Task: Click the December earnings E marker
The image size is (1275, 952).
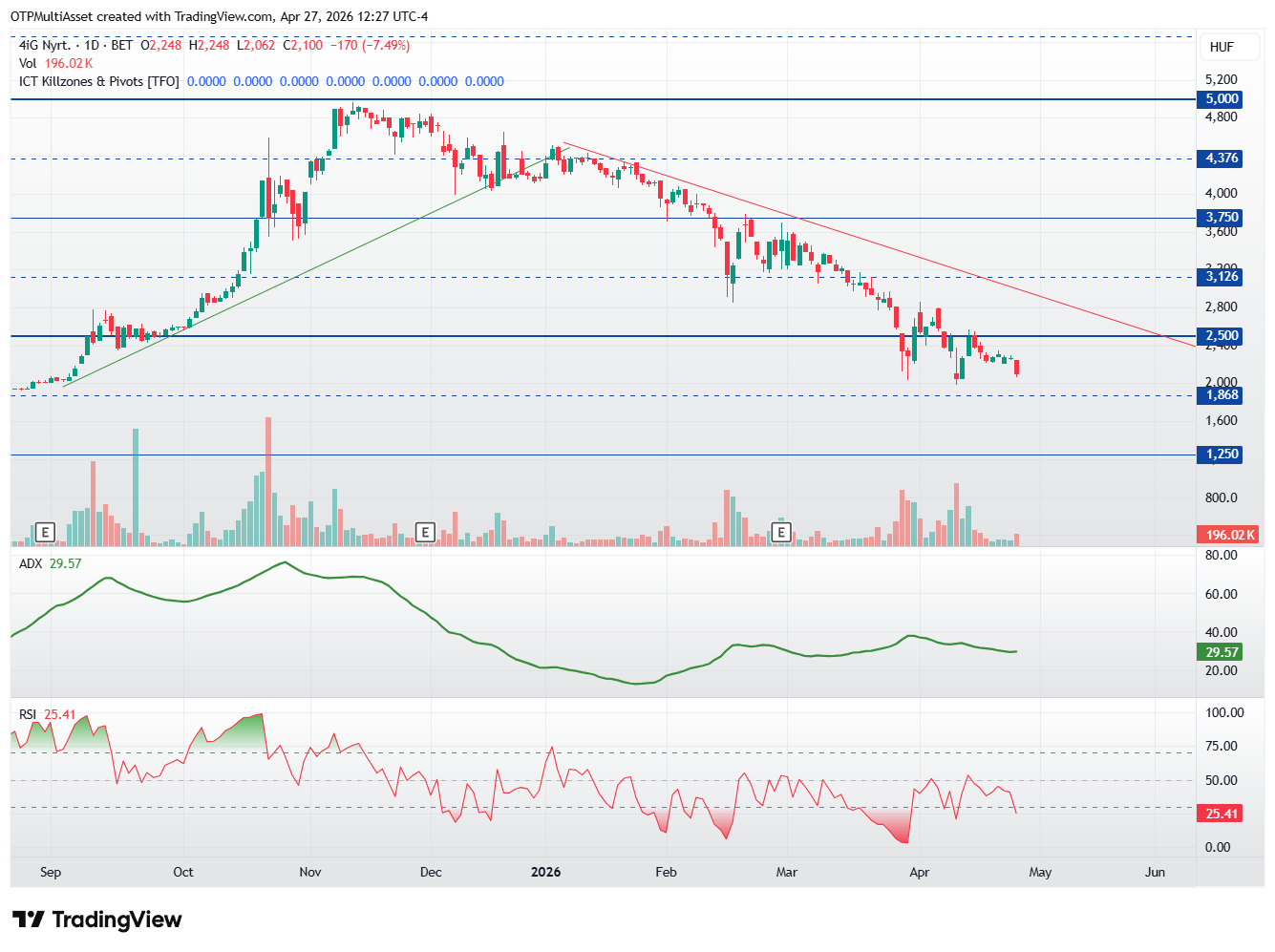Action: coord(425,532)
